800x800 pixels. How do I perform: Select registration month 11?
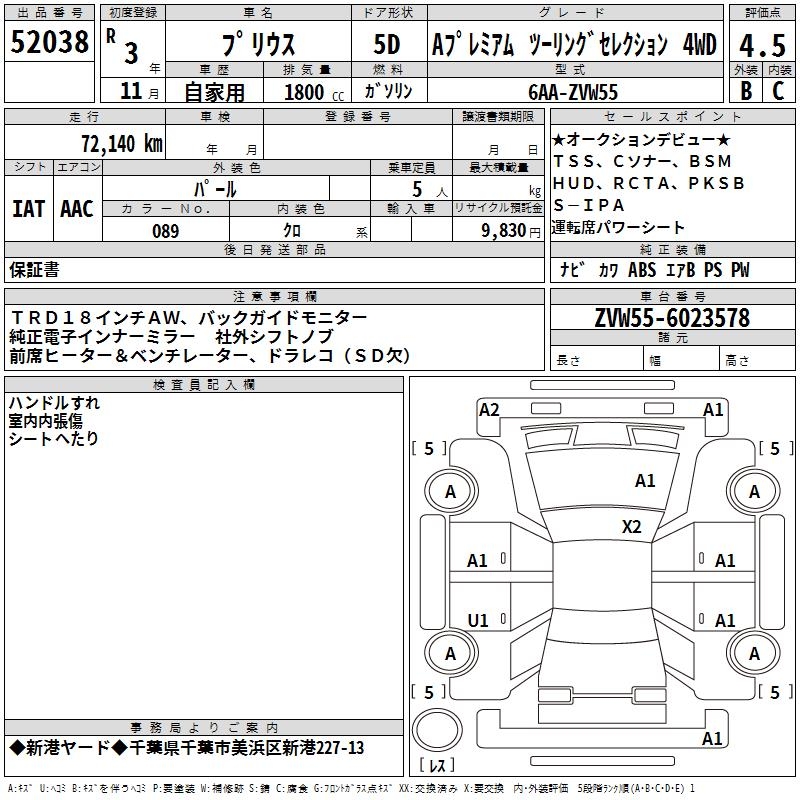(x=131, y=91)
